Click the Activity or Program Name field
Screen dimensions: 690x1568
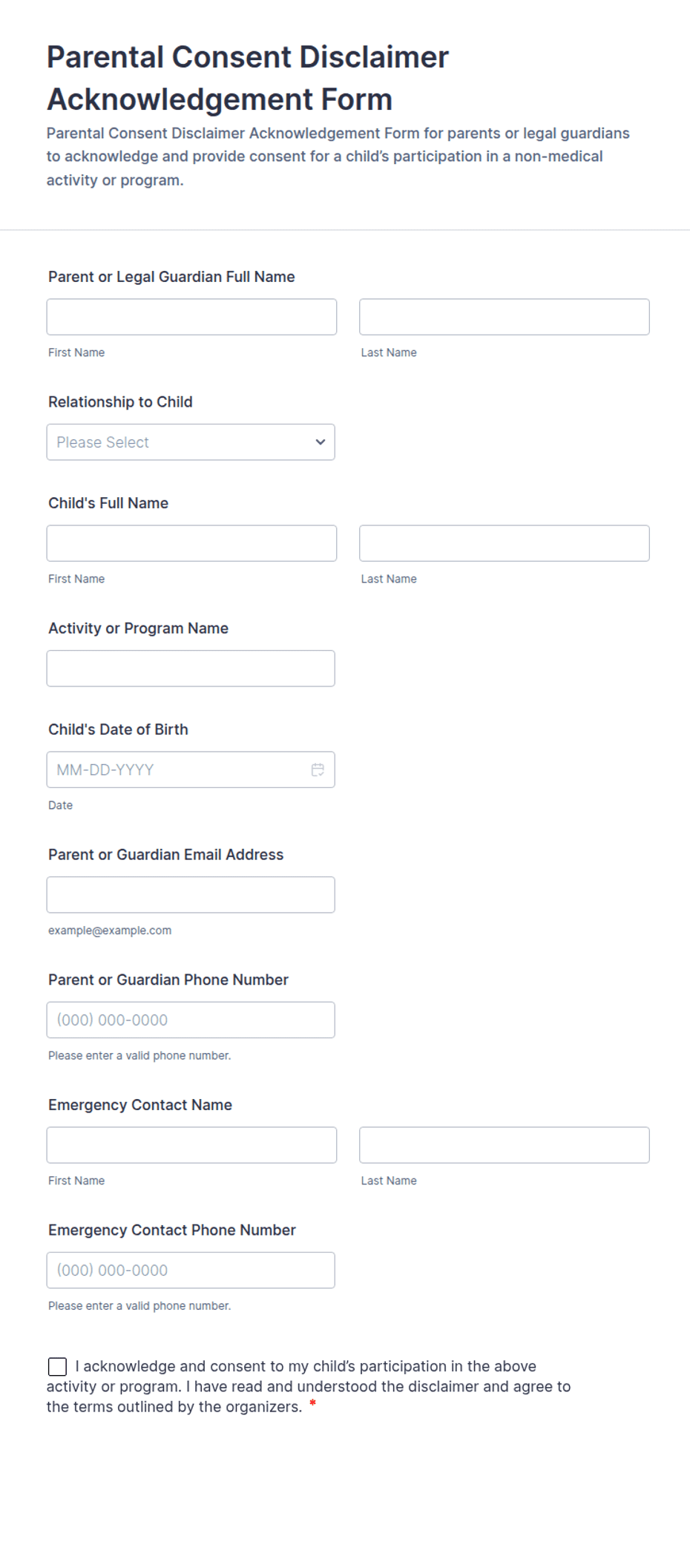[x=191, y=669]
